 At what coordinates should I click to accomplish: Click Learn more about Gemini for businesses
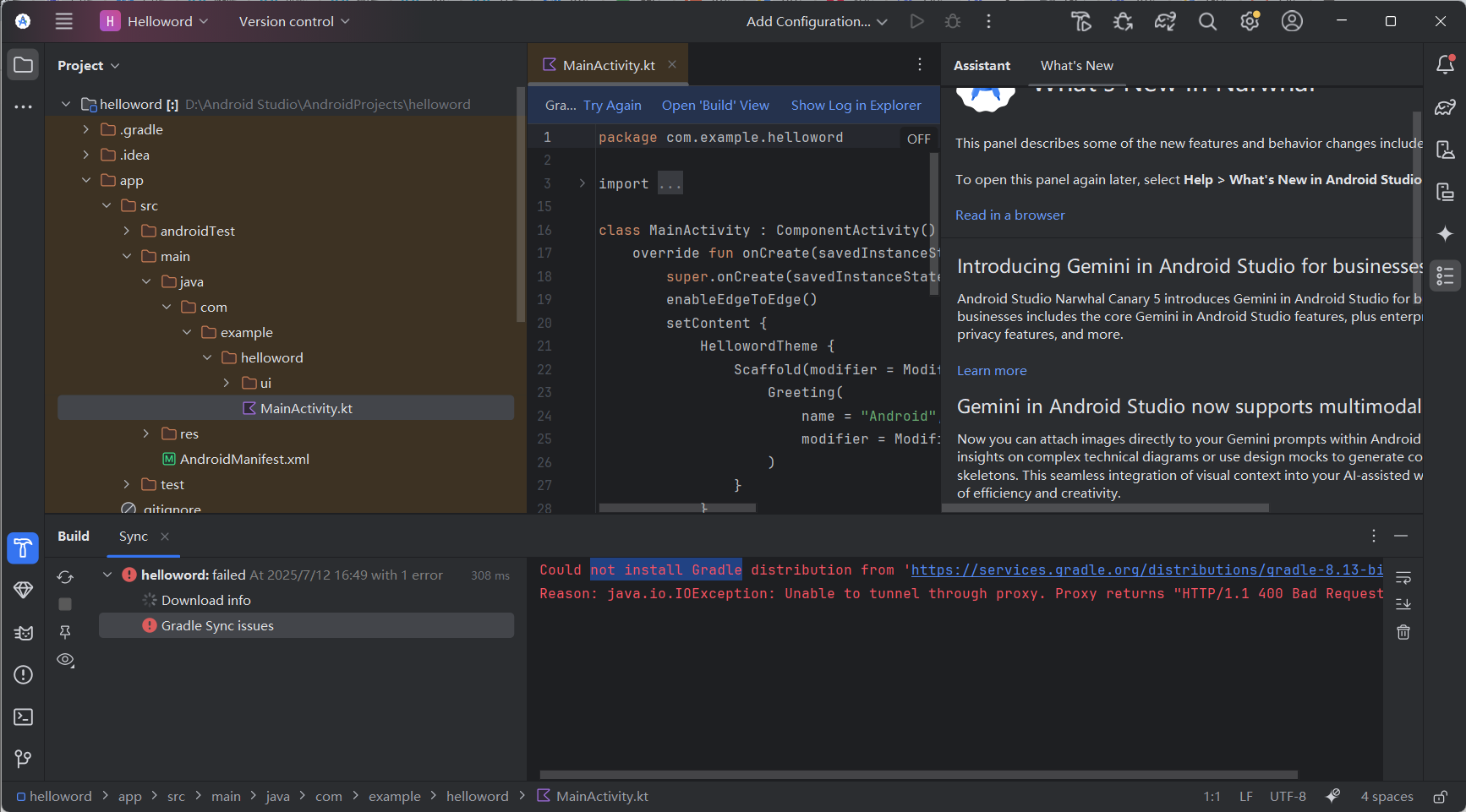[992, 371]
